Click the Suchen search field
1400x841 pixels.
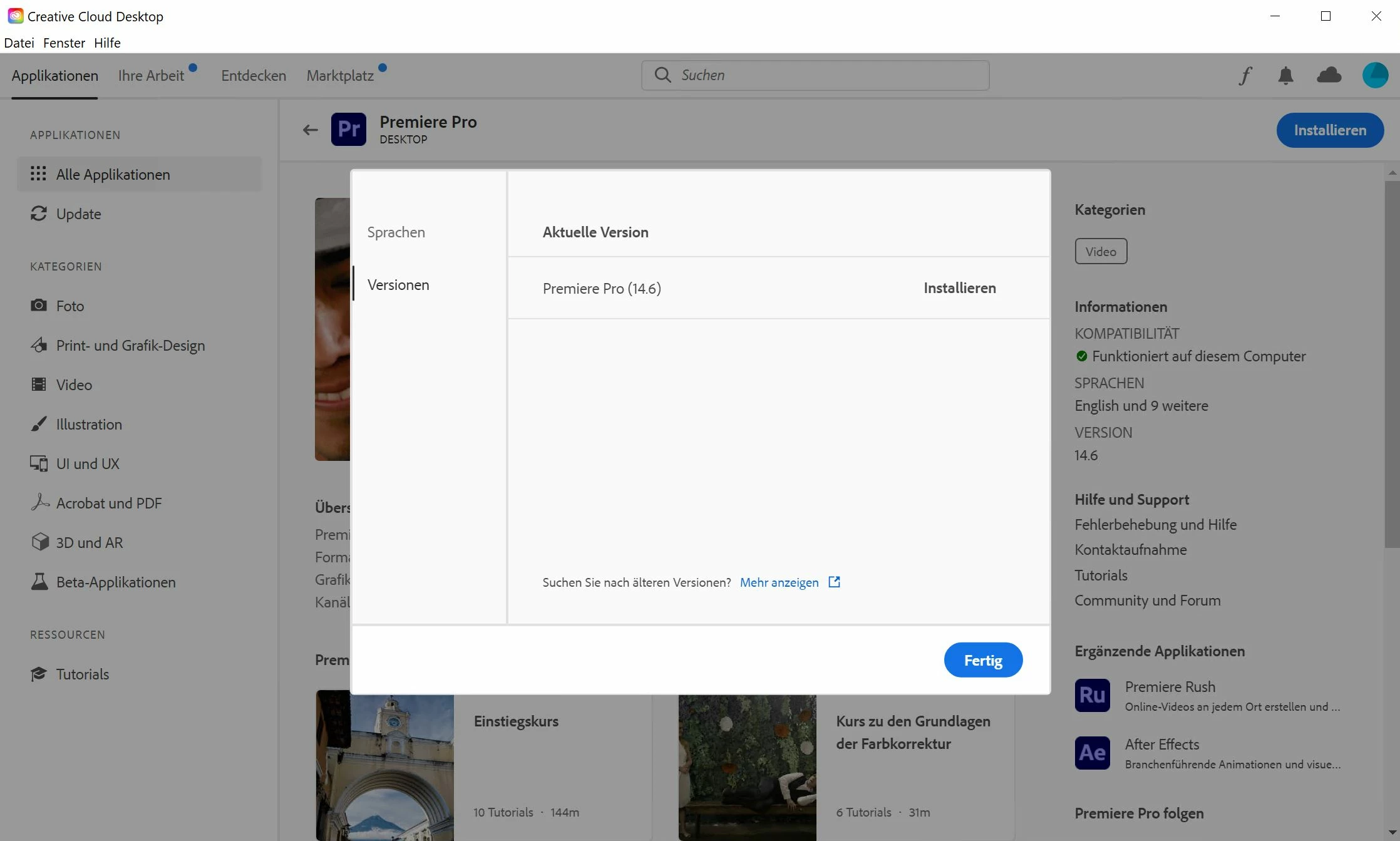tap(826, 75)
